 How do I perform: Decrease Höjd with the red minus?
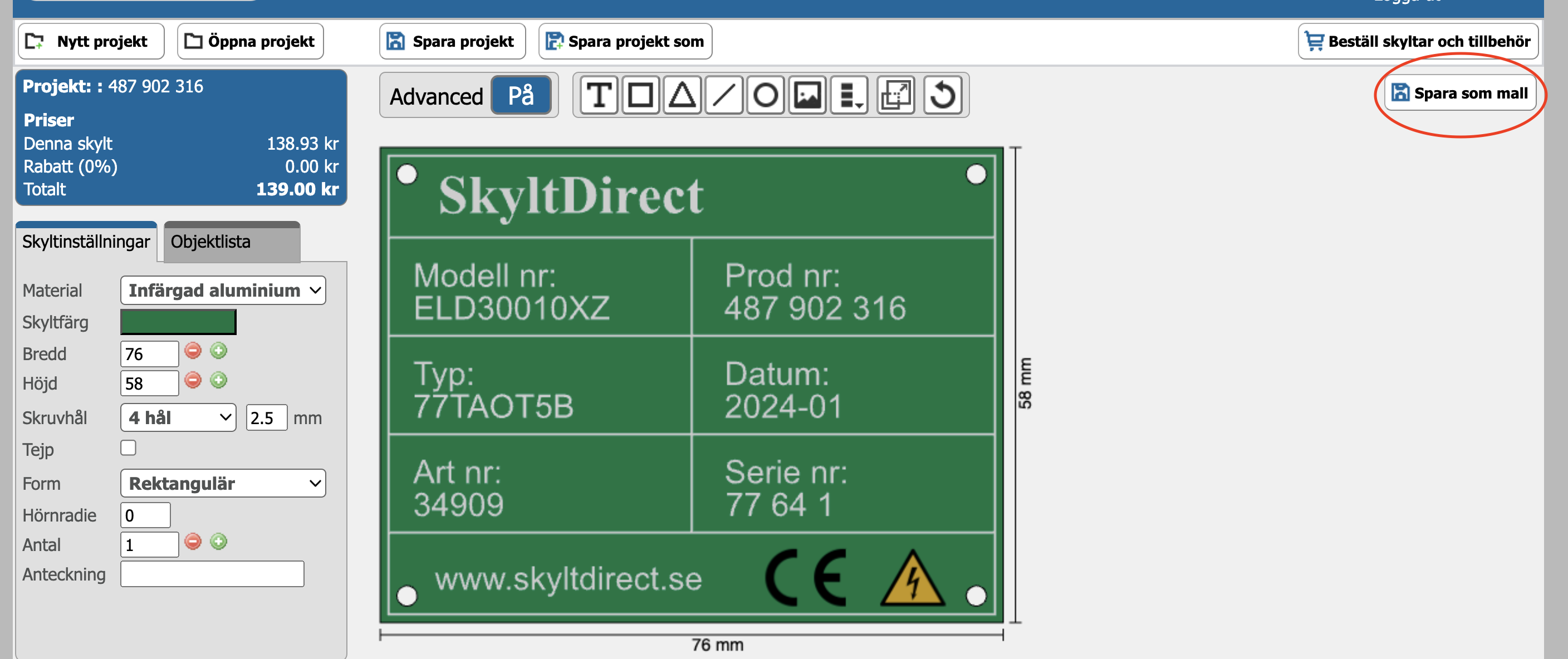pos(193,380)
